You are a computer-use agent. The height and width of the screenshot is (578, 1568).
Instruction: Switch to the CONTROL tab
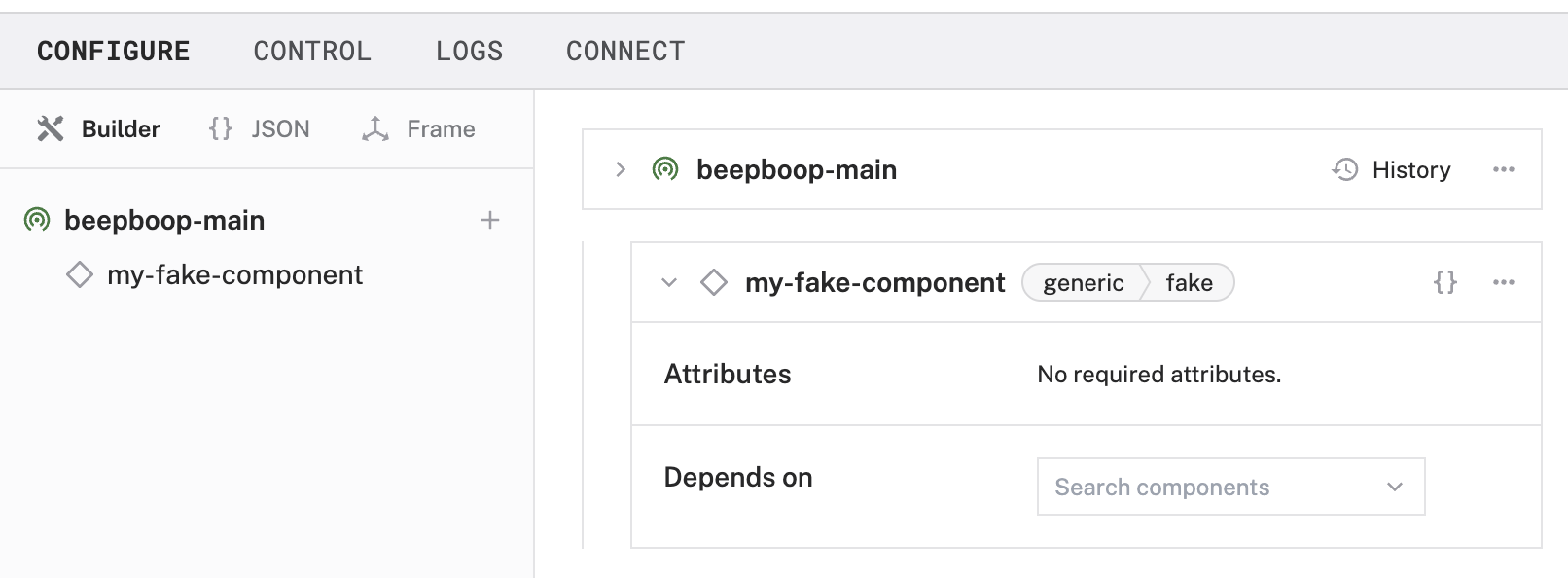pos(312,52)
